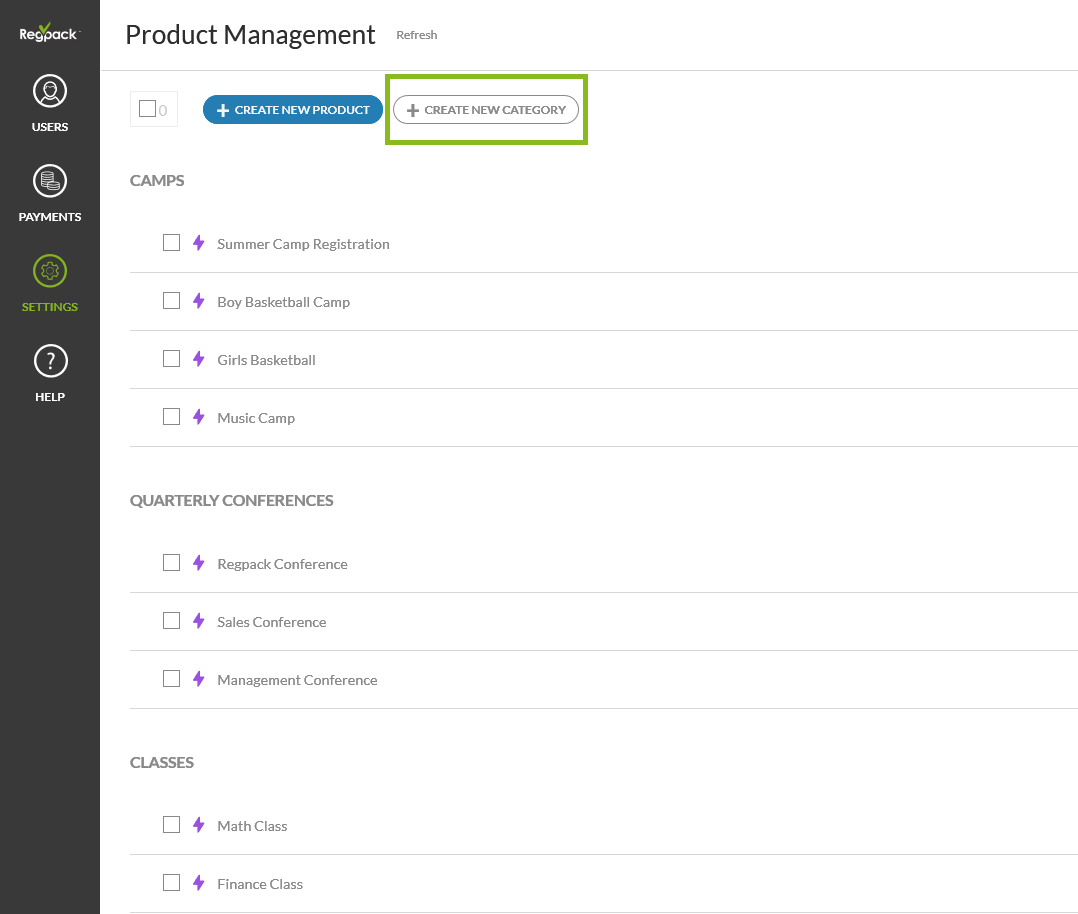The image size is (1078, 914).
Task: Click the Create New Product button
Action: point(292,110)
